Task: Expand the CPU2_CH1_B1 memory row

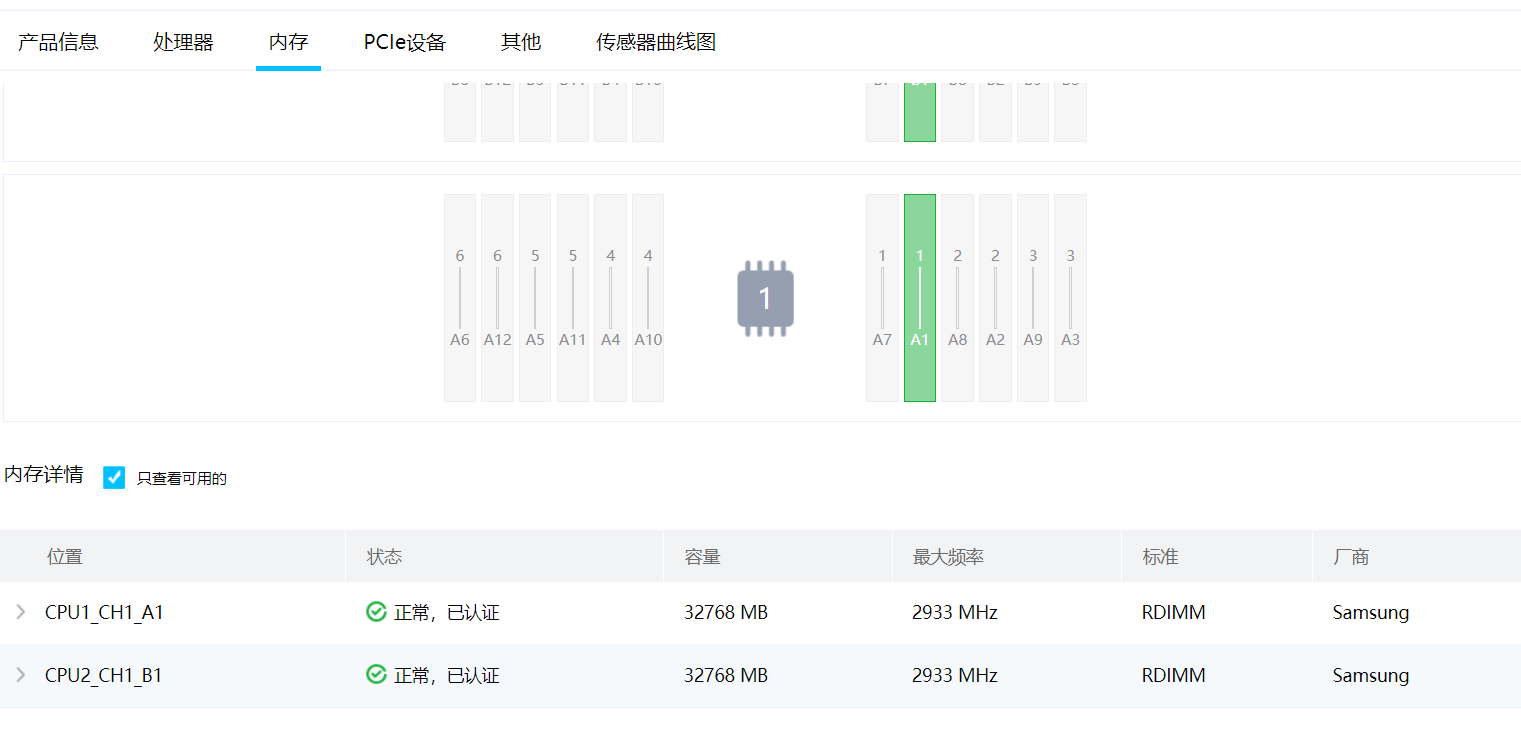Action: pos(21,676)
